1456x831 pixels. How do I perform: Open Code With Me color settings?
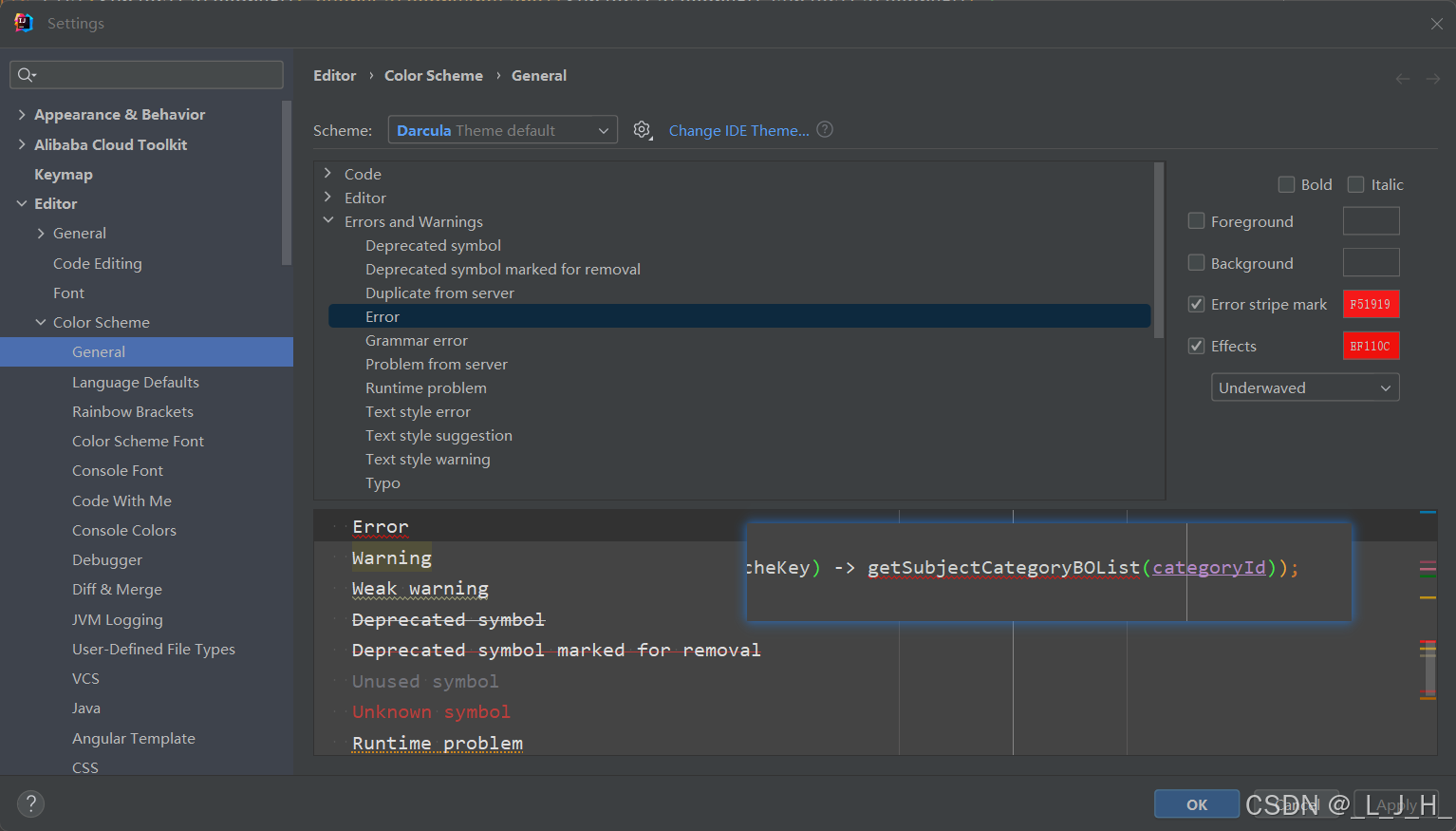(121, 500)
